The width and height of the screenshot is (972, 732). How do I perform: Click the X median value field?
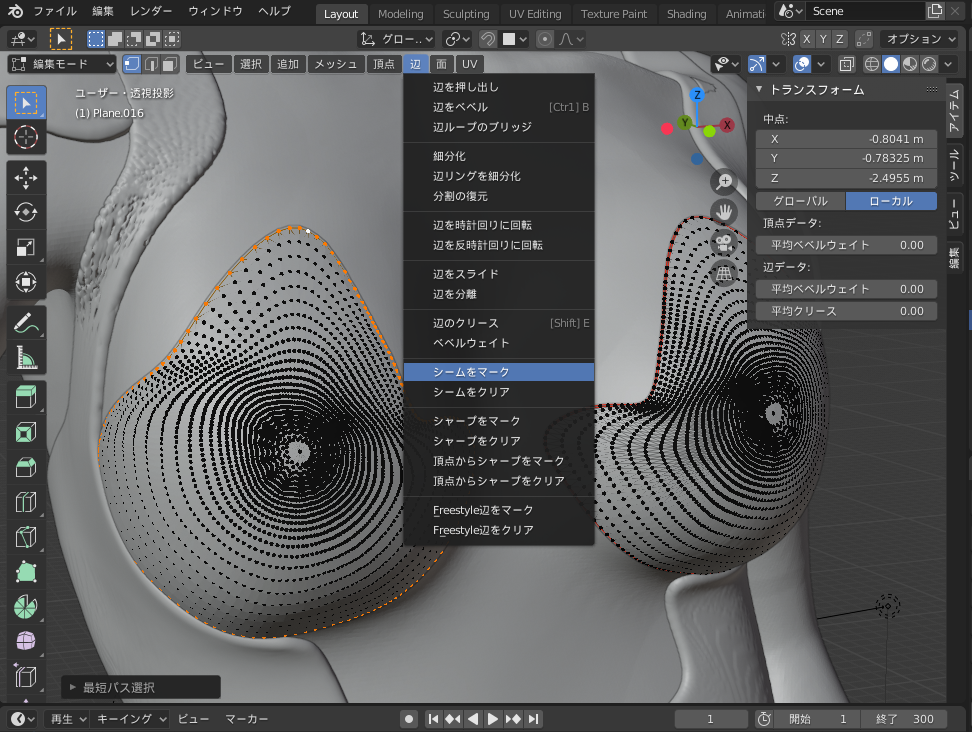coord(846,139)
